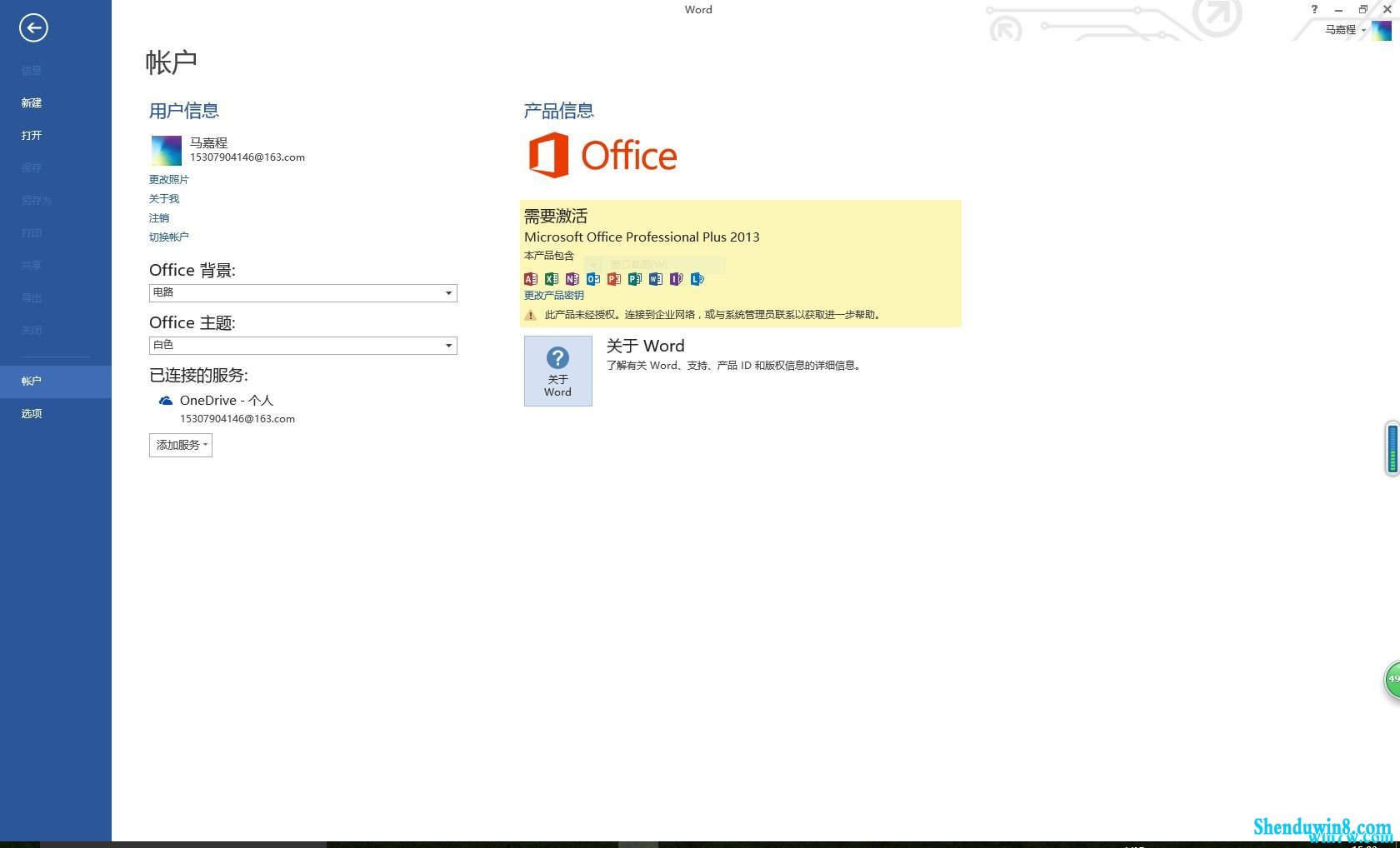This screenshot has height=848, width=1400.
Task: Open the Office 背景 dropdown showing 电路
Action: (x=303, y=292)
